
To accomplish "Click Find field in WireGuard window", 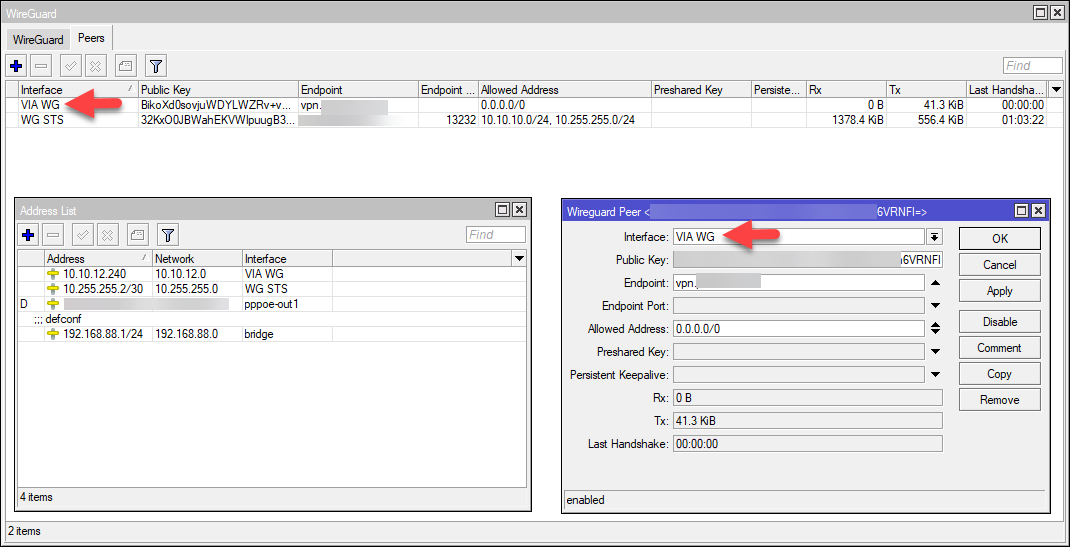I will click(1032, 65).
